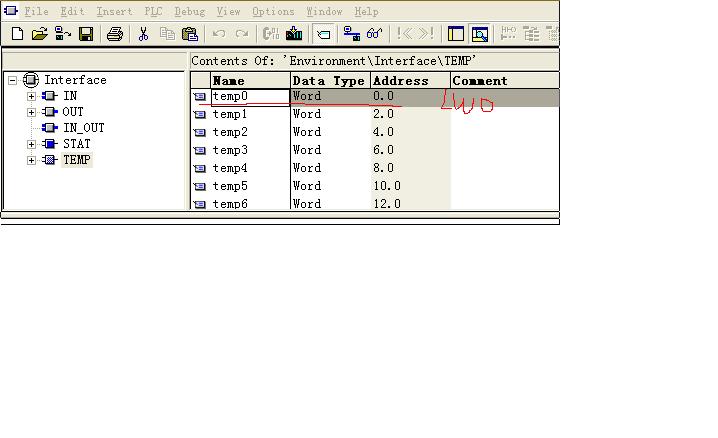Click the row icon beside temp5
Screen dimensions: 718x438
coord(200,186)
